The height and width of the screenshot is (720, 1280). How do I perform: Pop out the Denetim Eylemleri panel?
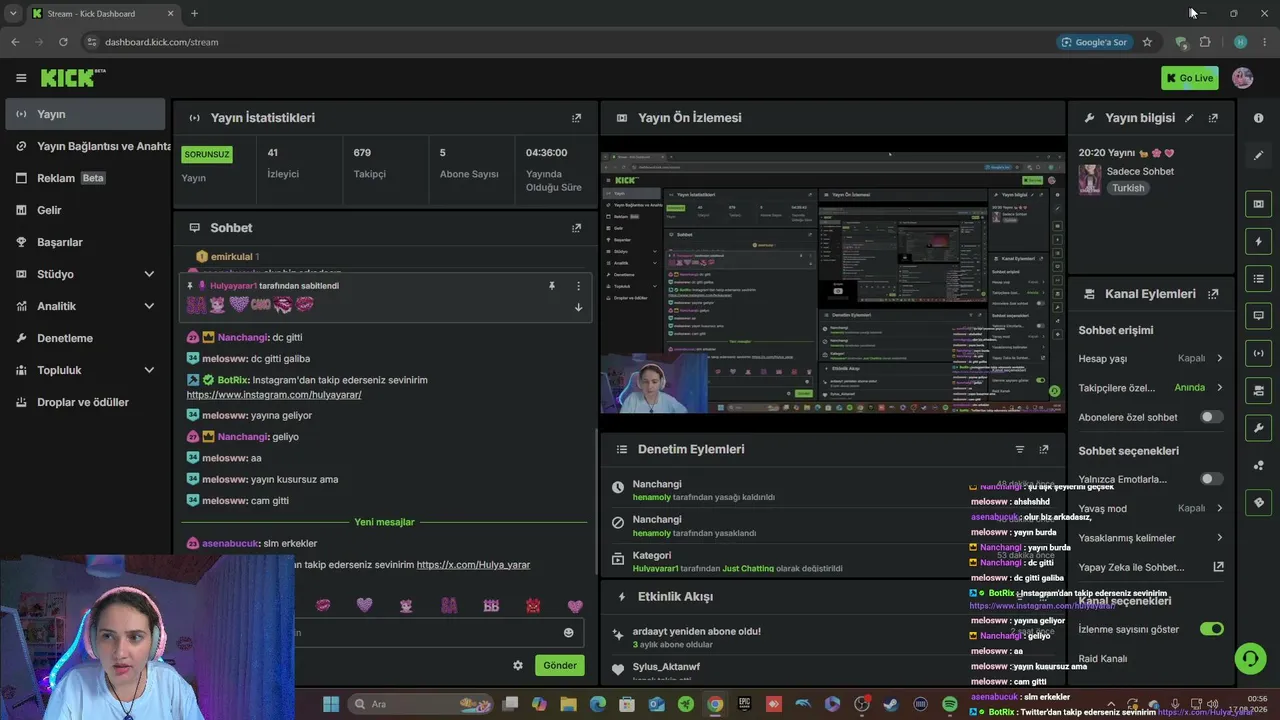pyautogui.click(x=1044, y=450)
